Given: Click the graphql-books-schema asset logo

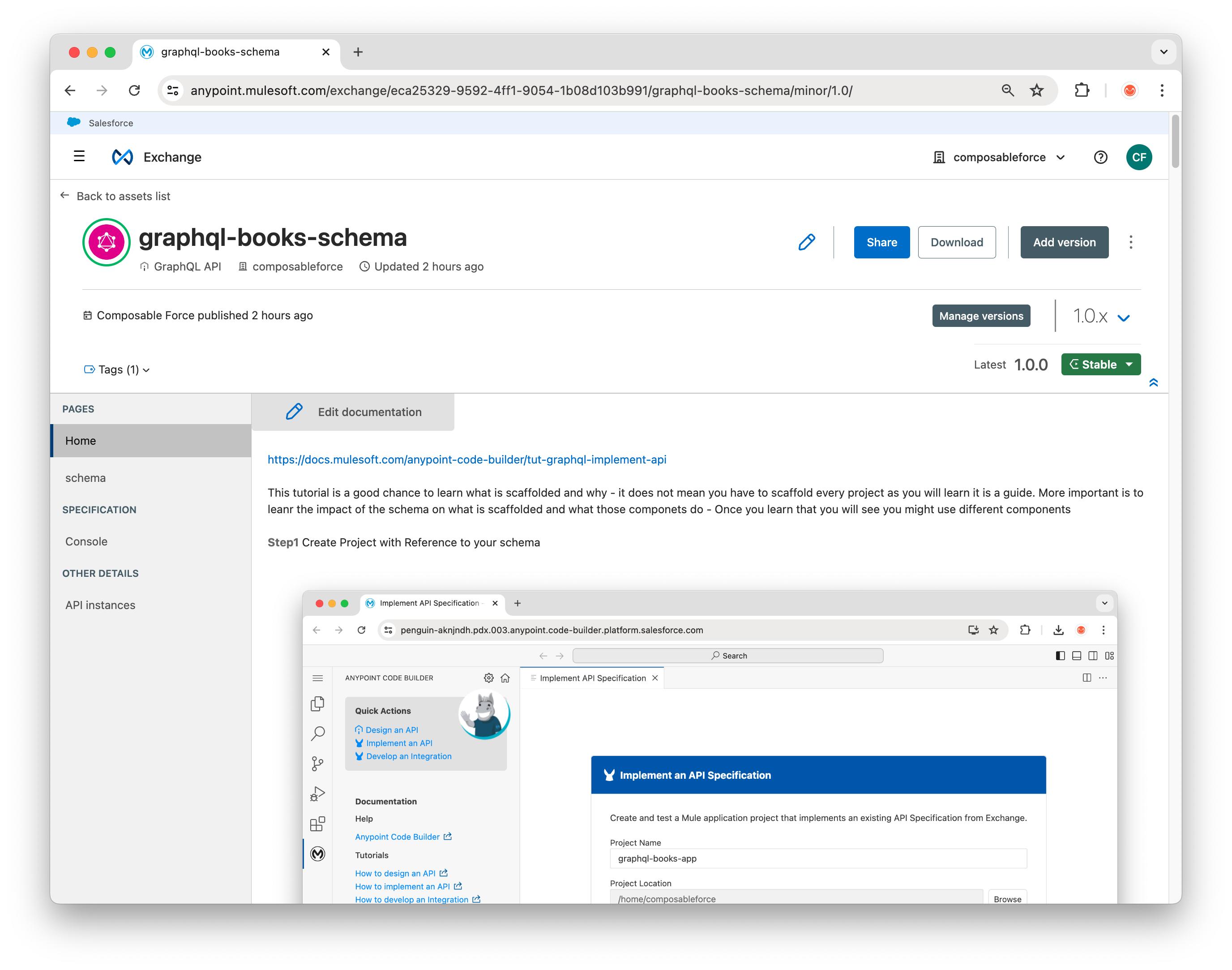Looking at the screenshot, I should point(106,243).
